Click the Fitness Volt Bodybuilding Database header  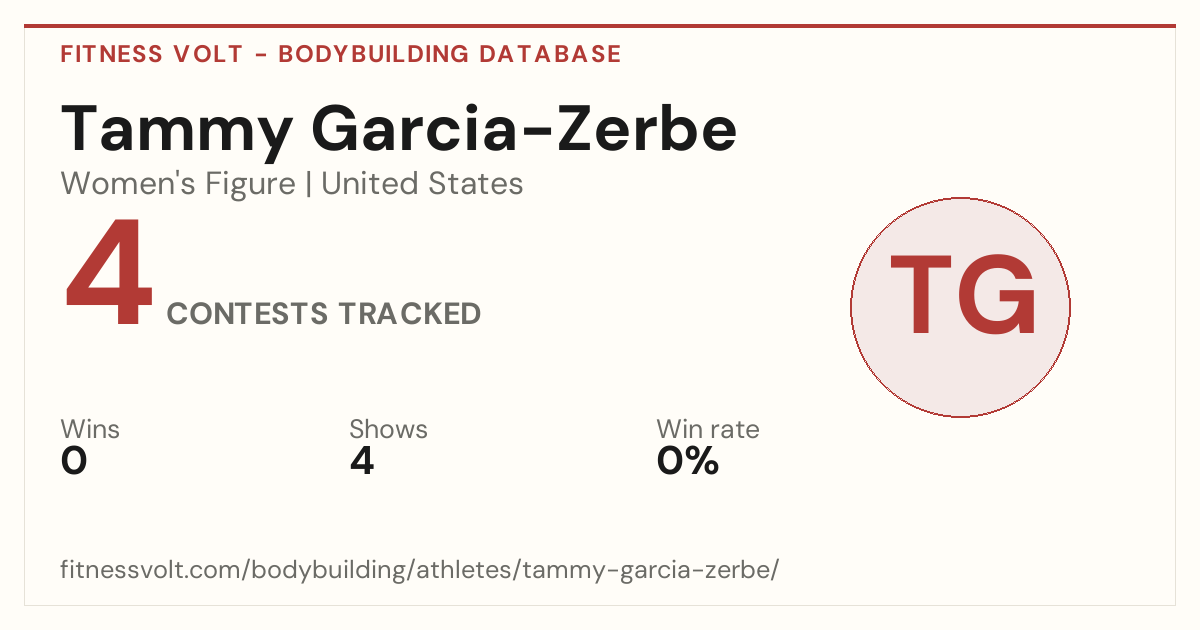tap(341, 54)
